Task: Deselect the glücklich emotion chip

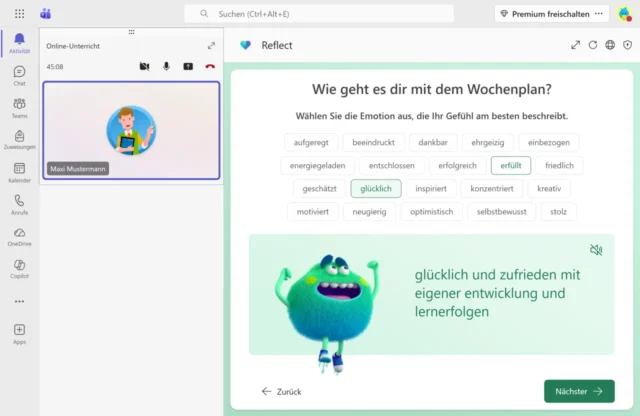Action: [x=376, y=189]
